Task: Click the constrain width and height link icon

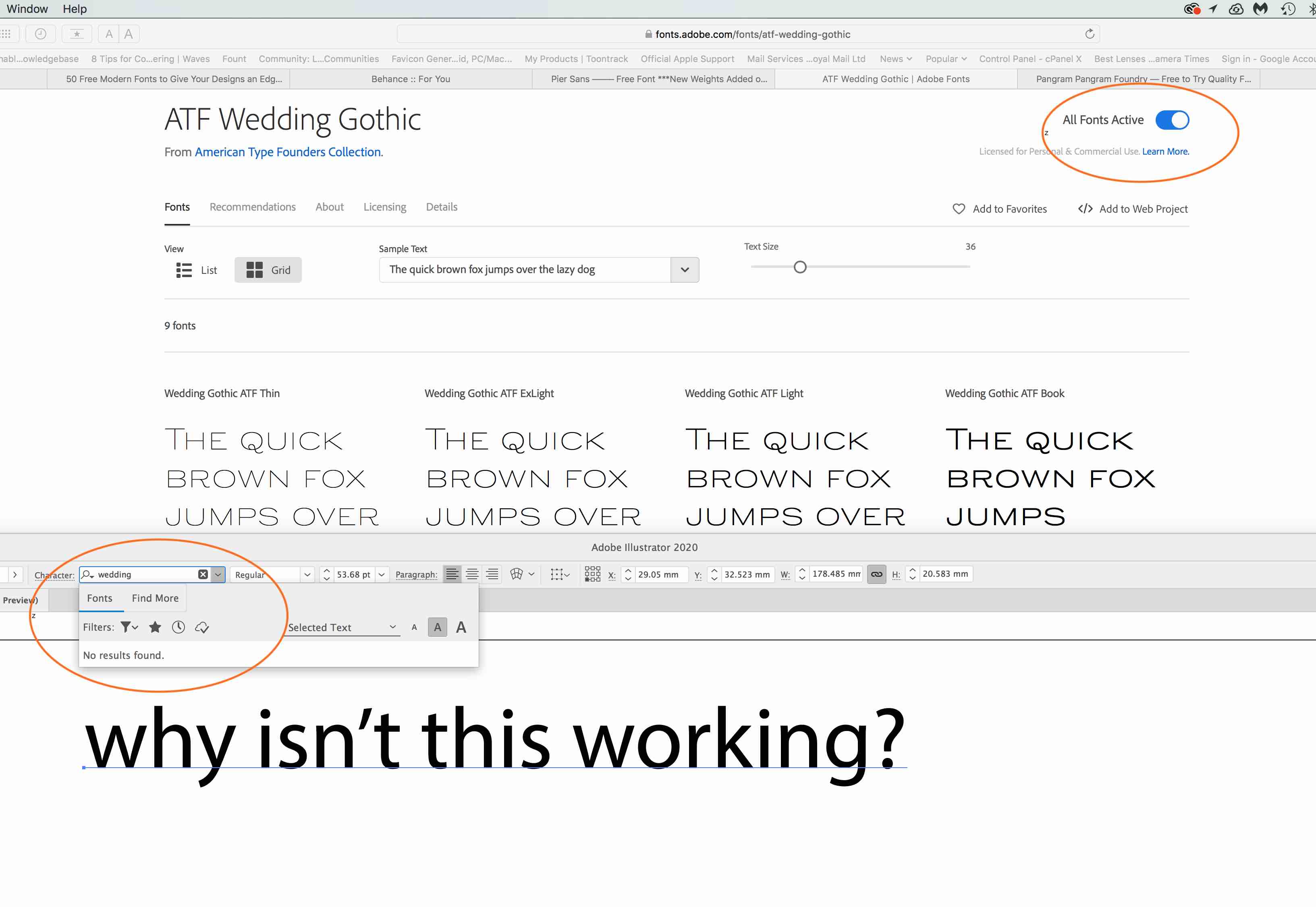Action: pos(876,575)
